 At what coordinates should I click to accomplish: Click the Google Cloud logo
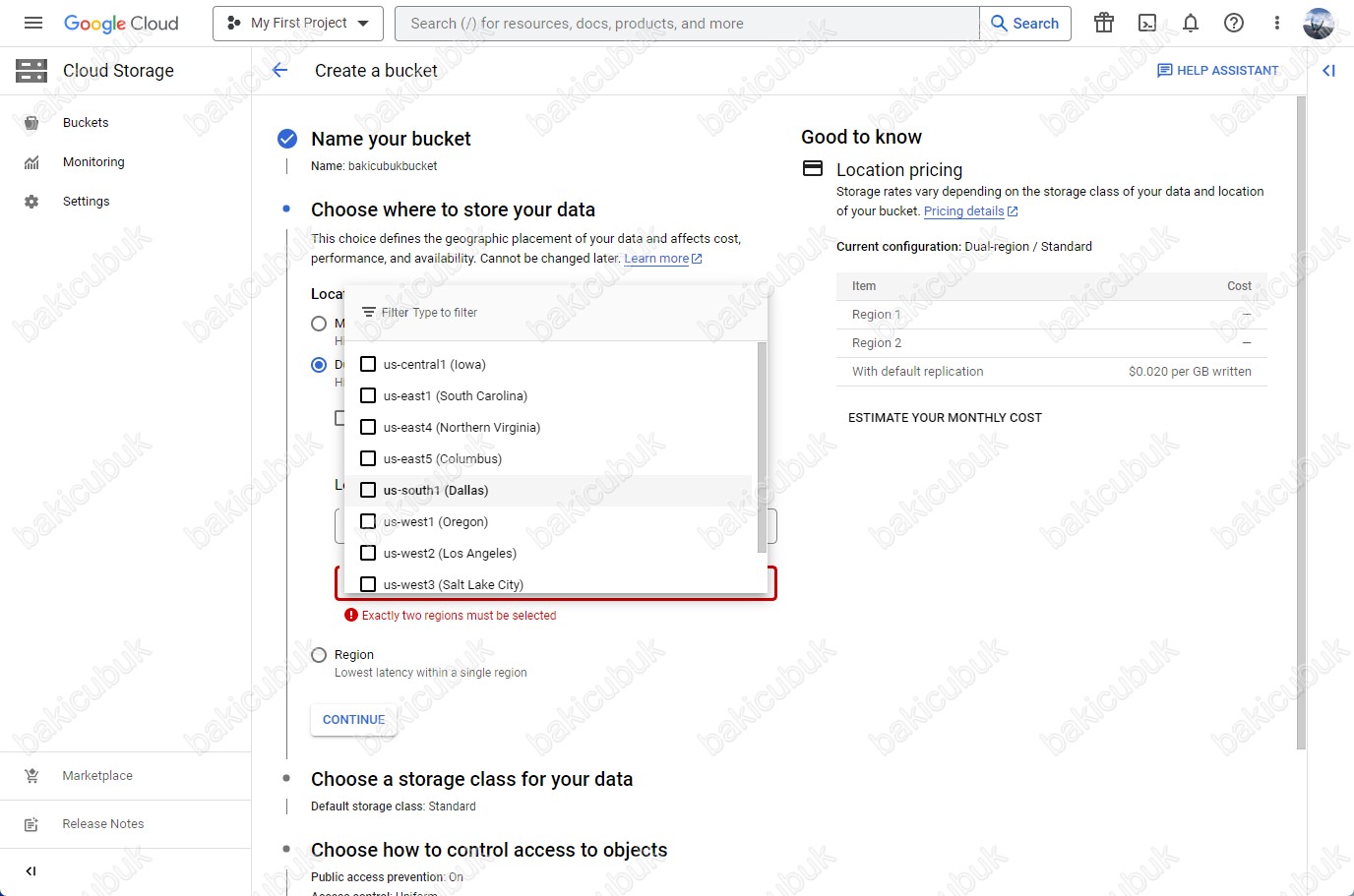(121, 24)
